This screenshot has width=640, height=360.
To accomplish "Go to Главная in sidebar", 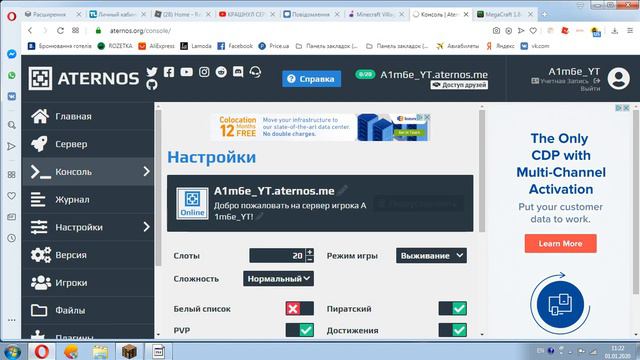I will click(88, 116).
